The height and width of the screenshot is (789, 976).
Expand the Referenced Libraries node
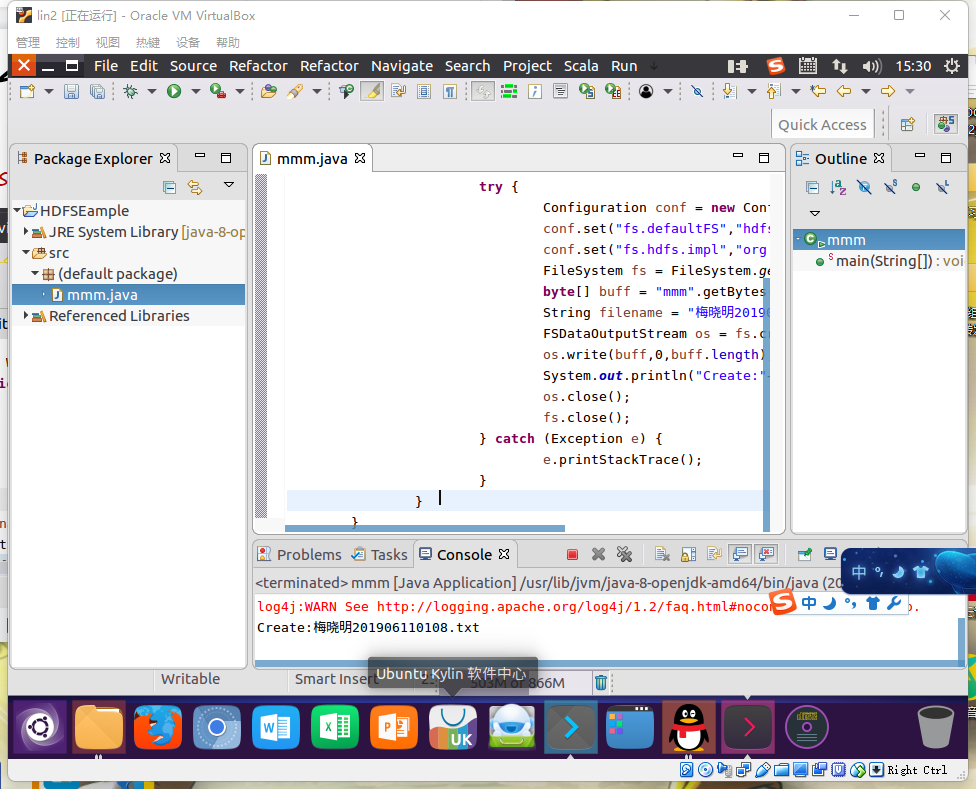(x=26, y=315)
